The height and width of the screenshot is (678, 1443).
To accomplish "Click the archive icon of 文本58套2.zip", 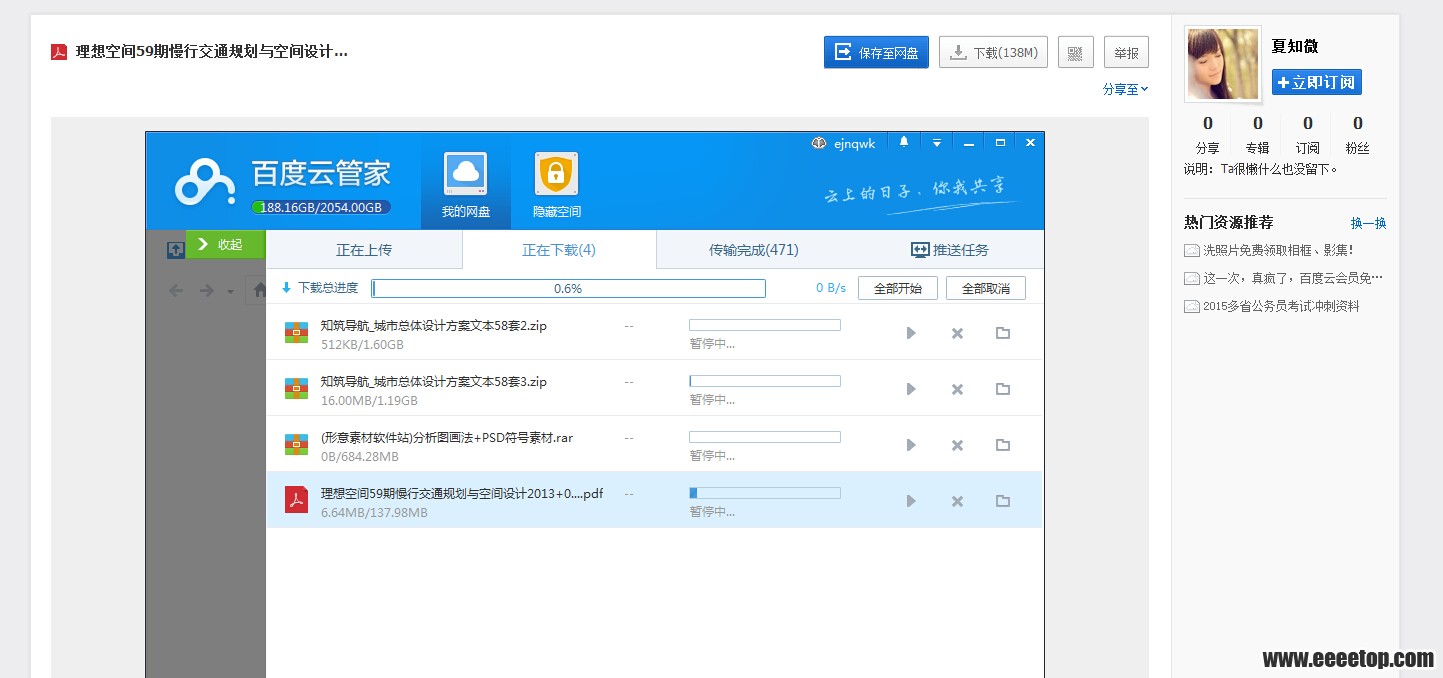I will point(296,333).
